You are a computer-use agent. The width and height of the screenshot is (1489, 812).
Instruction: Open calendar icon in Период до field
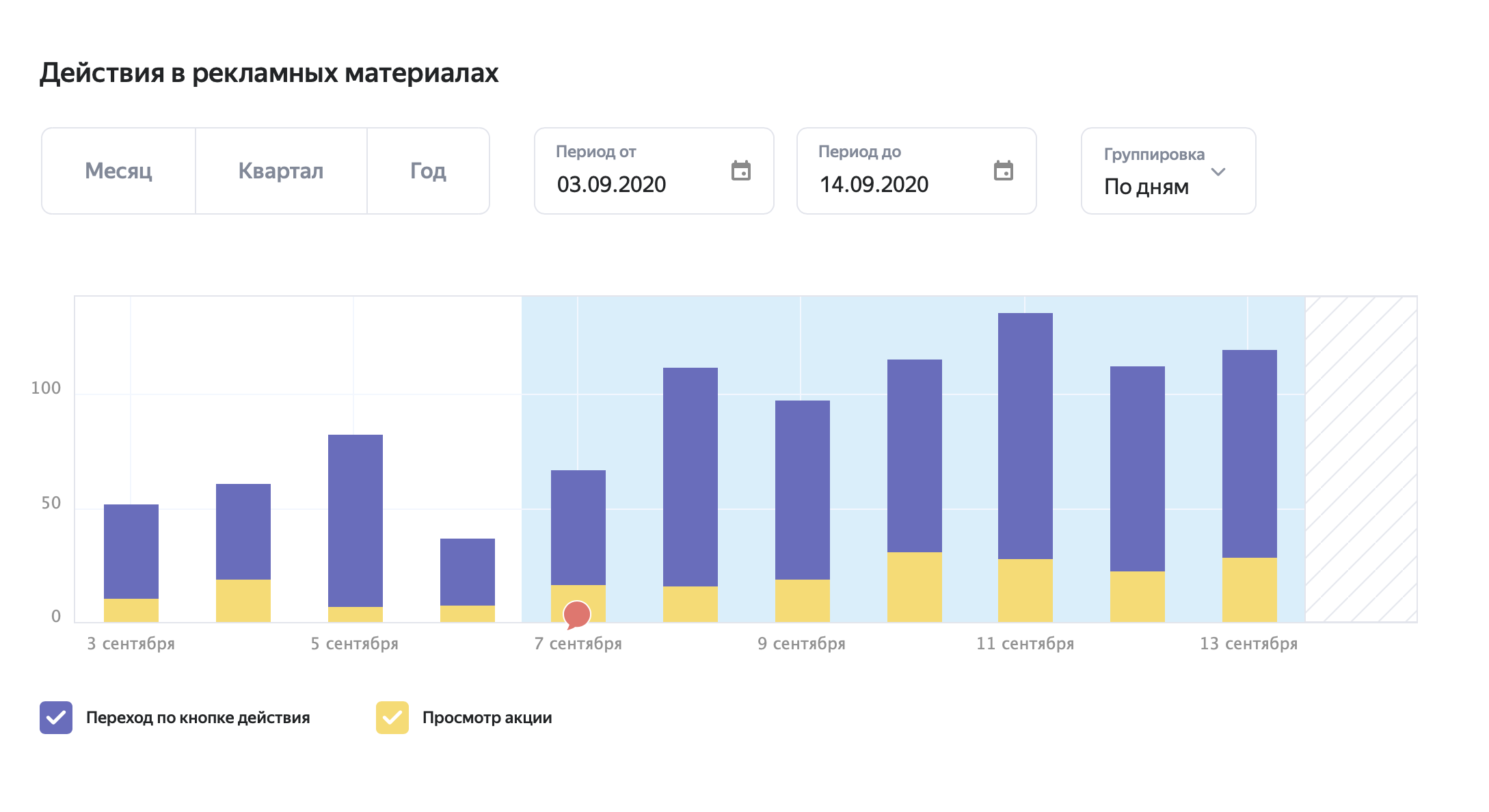click(x=1003, y=171)
